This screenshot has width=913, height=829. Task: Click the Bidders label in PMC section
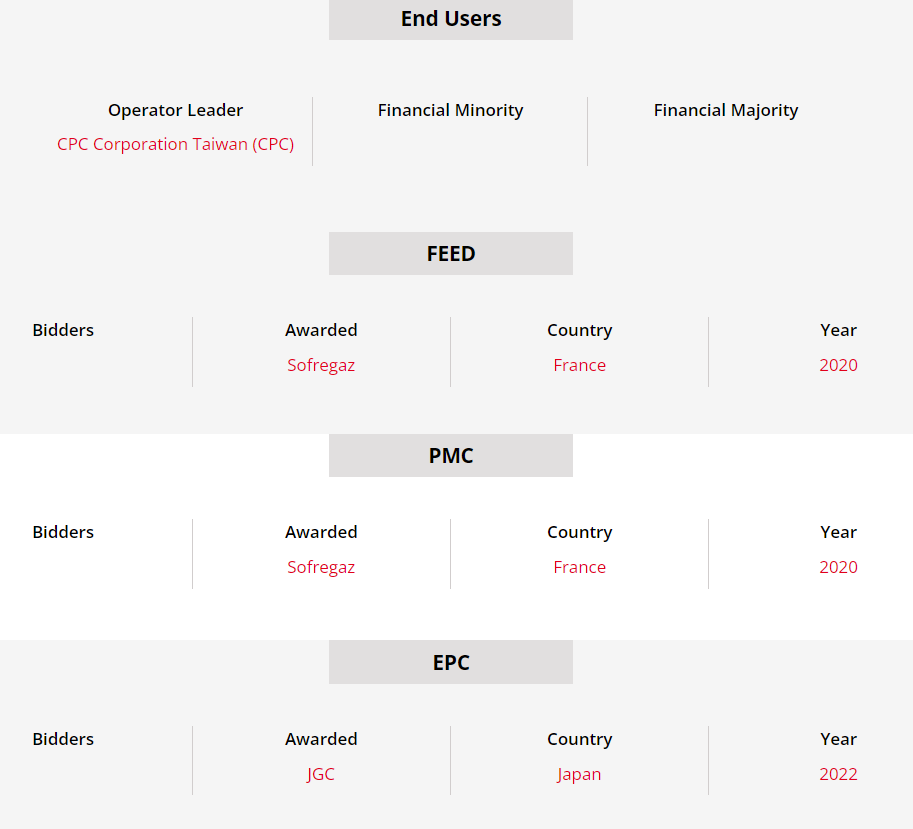[63, 532]
